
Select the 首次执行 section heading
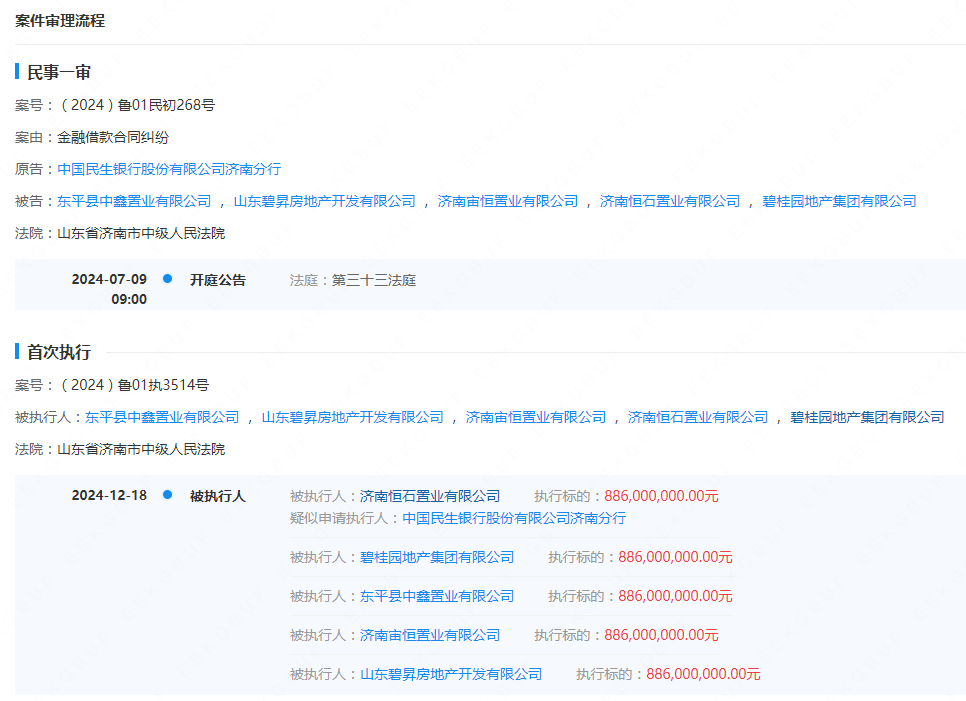pos(59,352)
